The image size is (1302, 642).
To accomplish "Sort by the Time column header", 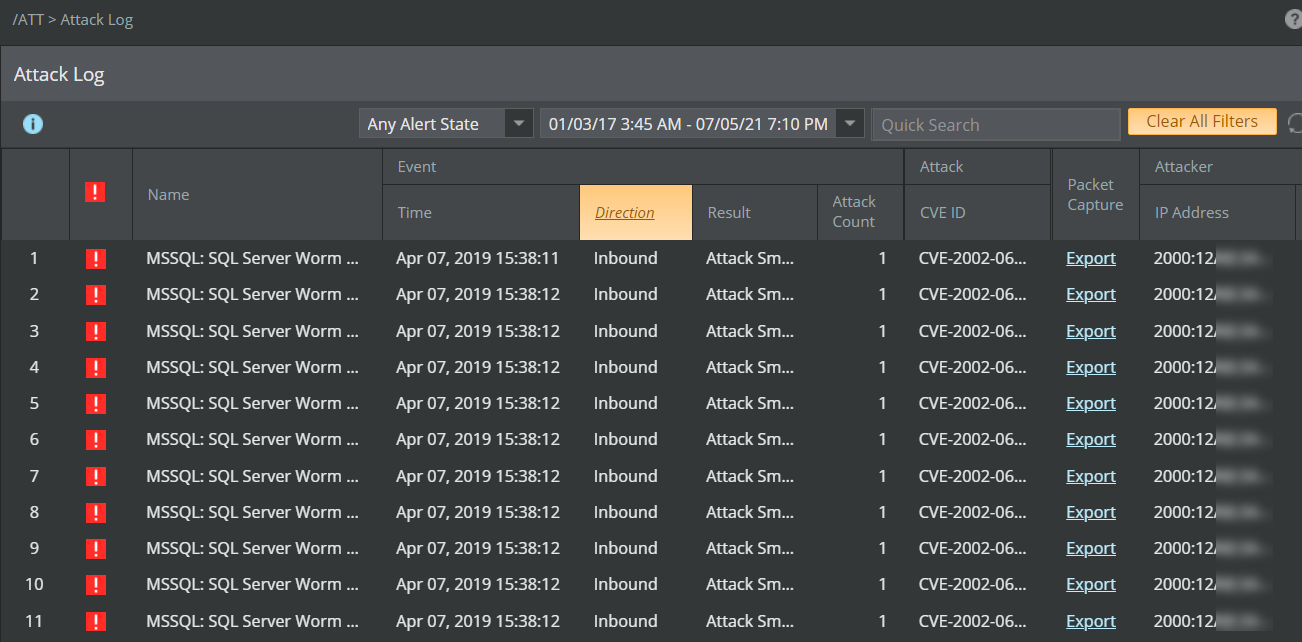I will pyautogui.click(x=481, y=212).
